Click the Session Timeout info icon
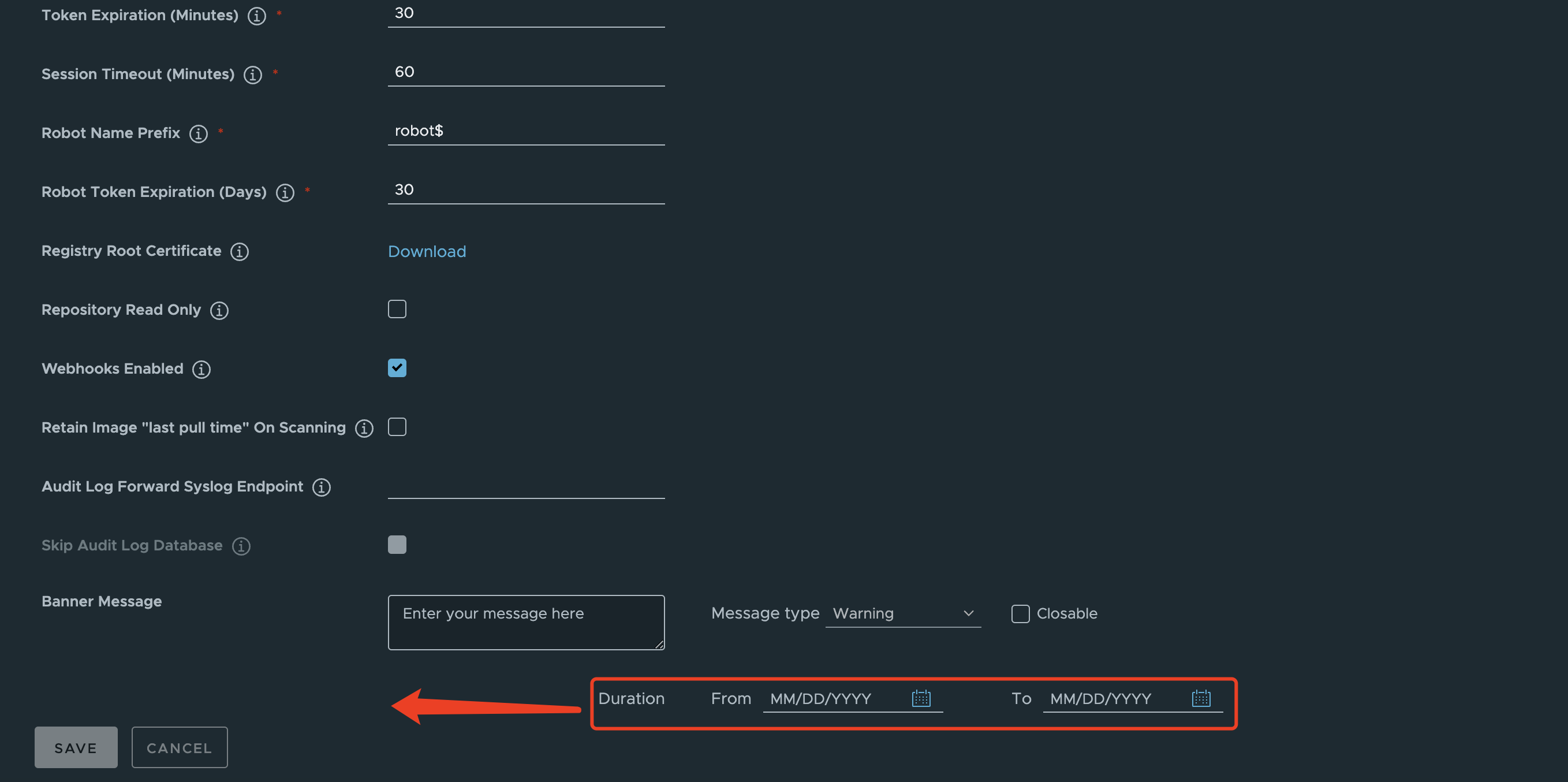 253,75
